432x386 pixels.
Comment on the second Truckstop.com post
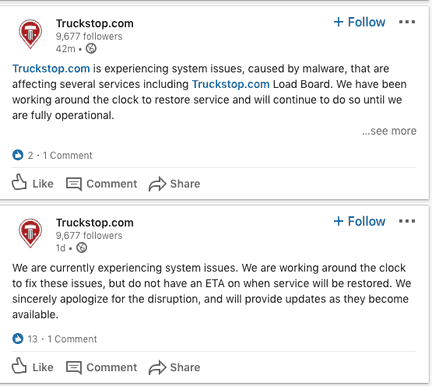click(x=102, y=367)
